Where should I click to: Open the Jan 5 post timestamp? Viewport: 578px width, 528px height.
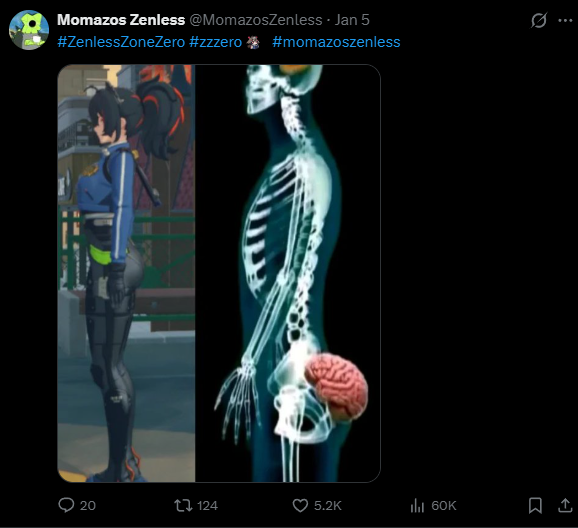tap(352, 20)
